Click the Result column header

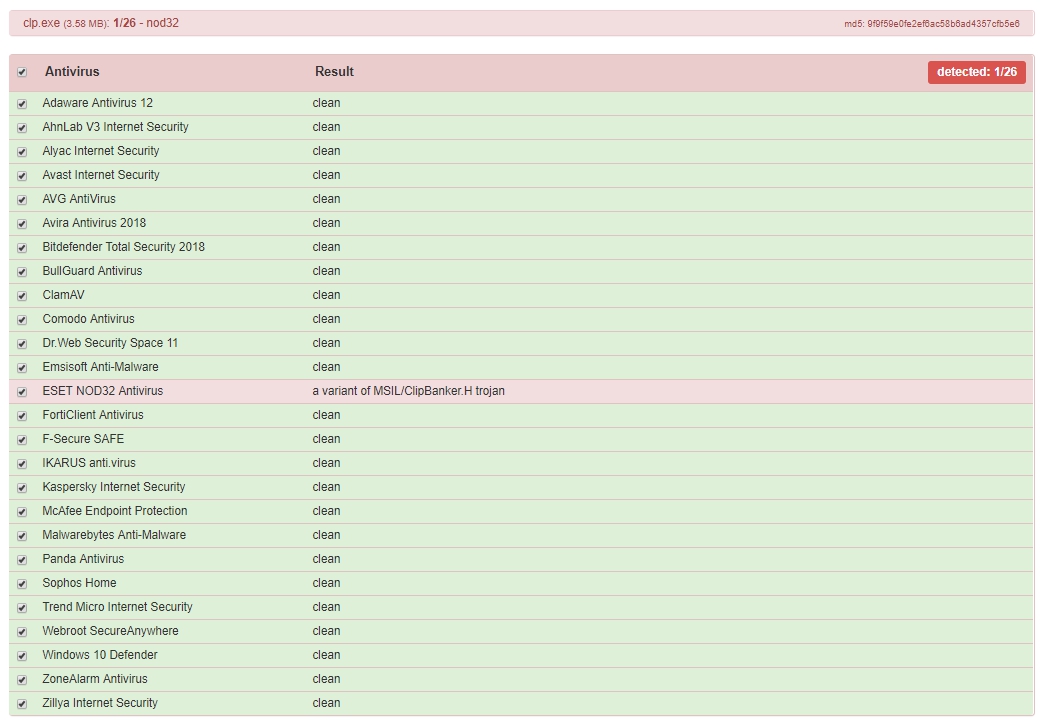[x=334, y=71]
